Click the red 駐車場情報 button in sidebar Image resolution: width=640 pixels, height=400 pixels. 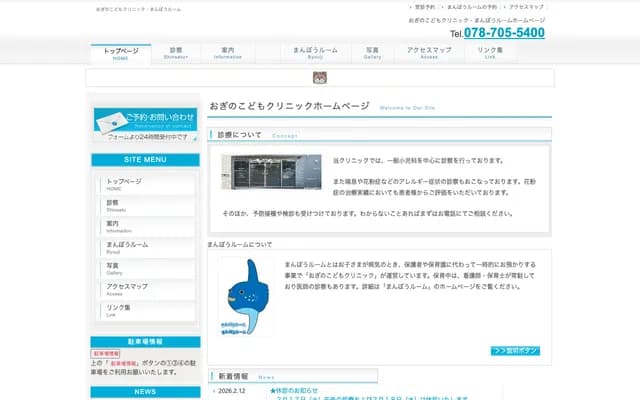(x=106, y=353)
